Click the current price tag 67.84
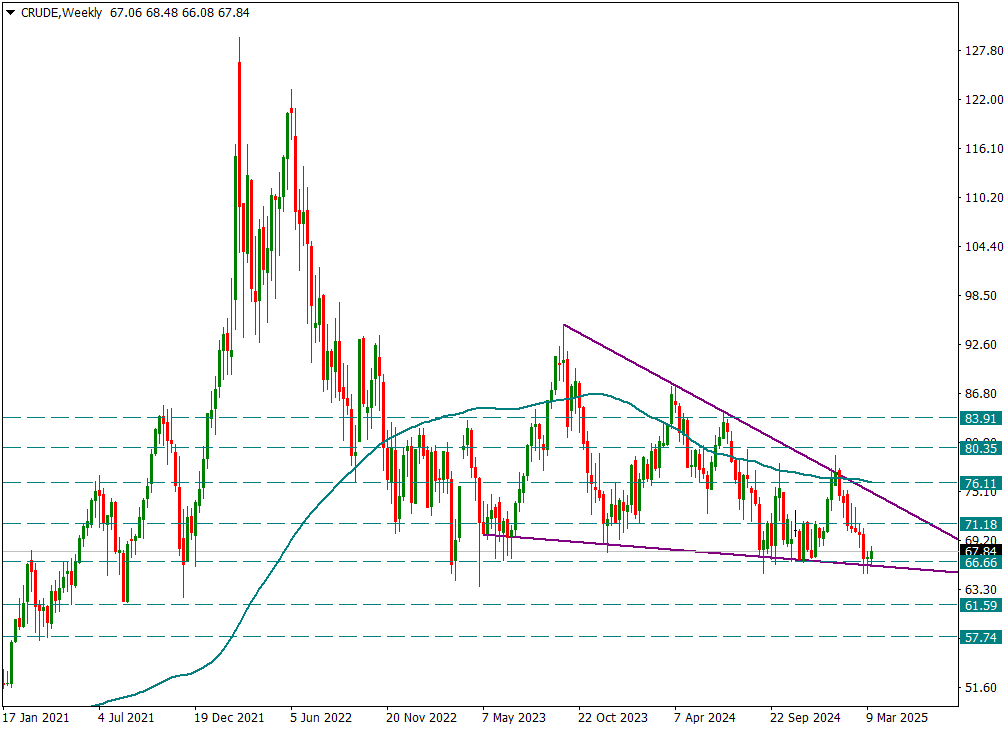Viewport: 1008px width, 730px height. (981, 551)
